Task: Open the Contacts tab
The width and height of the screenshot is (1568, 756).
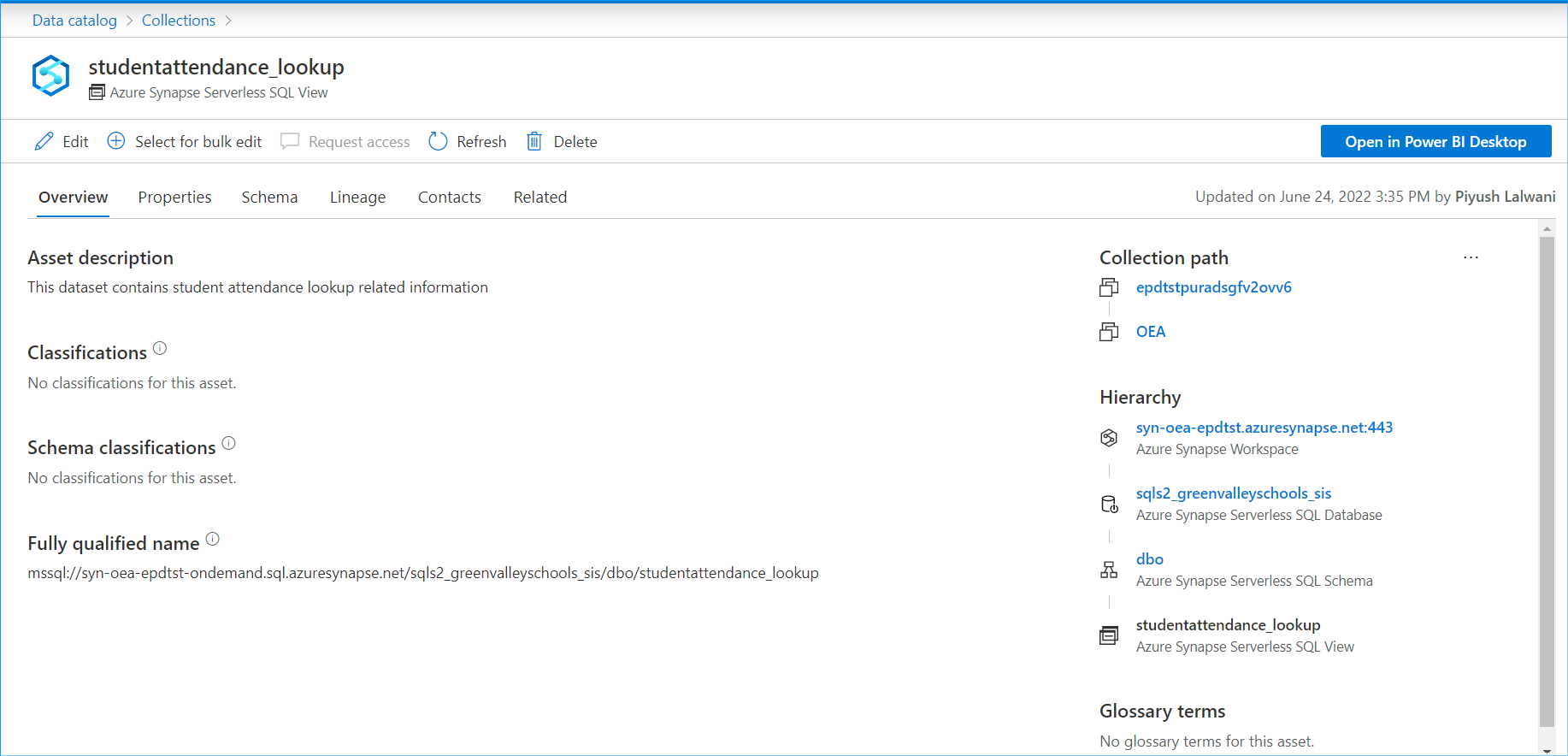Action: click(x=450, y=198)
